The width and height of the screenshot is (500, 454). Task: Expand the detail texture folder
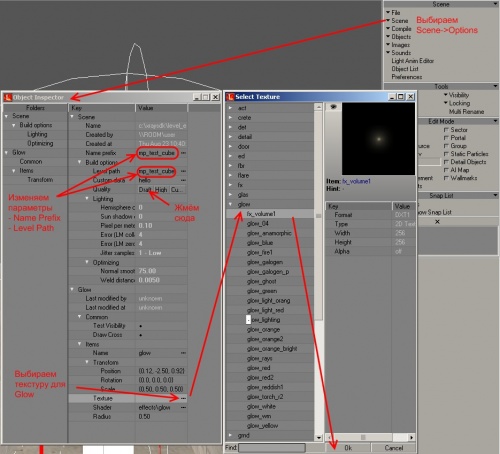click(230, 137)
